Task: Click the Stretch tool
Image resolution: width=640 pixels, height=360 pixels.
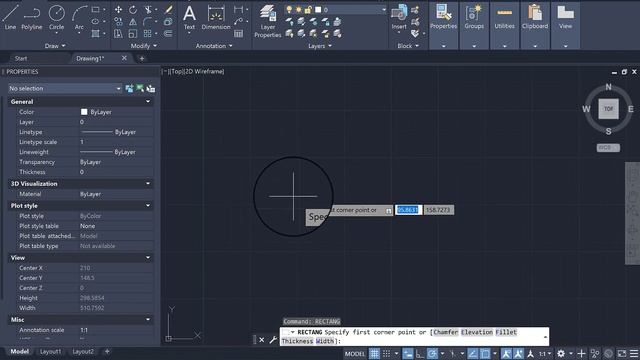Action: [118, 33]
